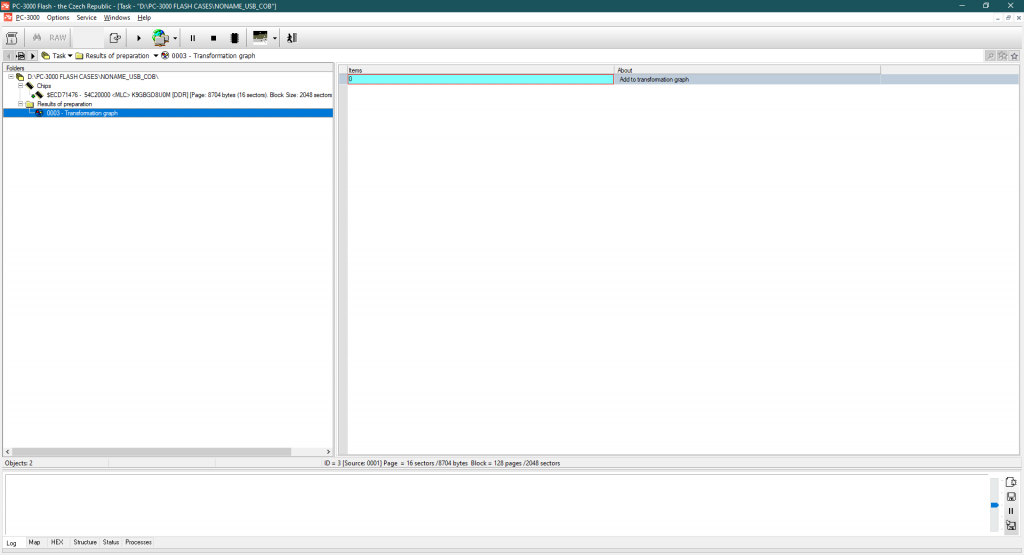Screen dimensions: 1024x555
Task: Open the dropdown arrow next to globe icon
Action: pos(176,38)
